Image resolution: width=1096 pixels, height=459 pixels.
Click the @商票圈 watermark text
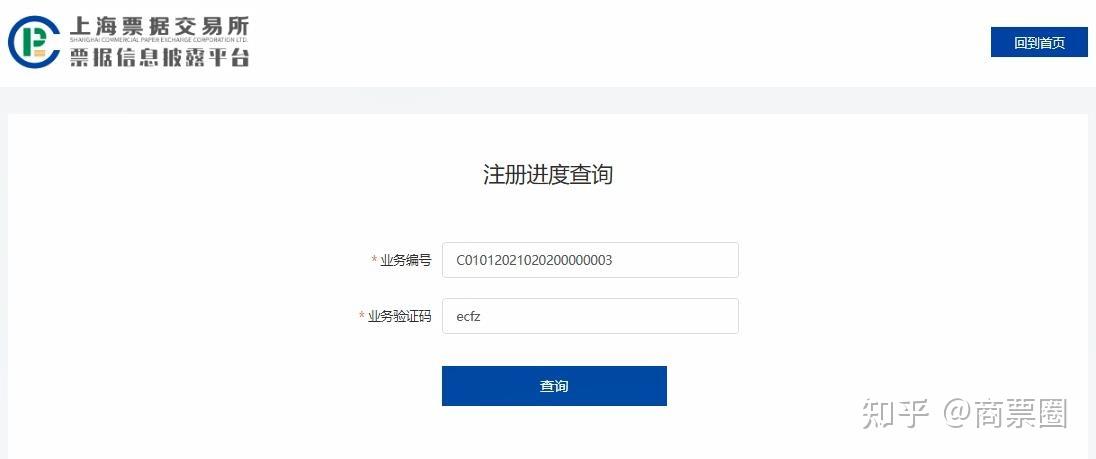1005,414
